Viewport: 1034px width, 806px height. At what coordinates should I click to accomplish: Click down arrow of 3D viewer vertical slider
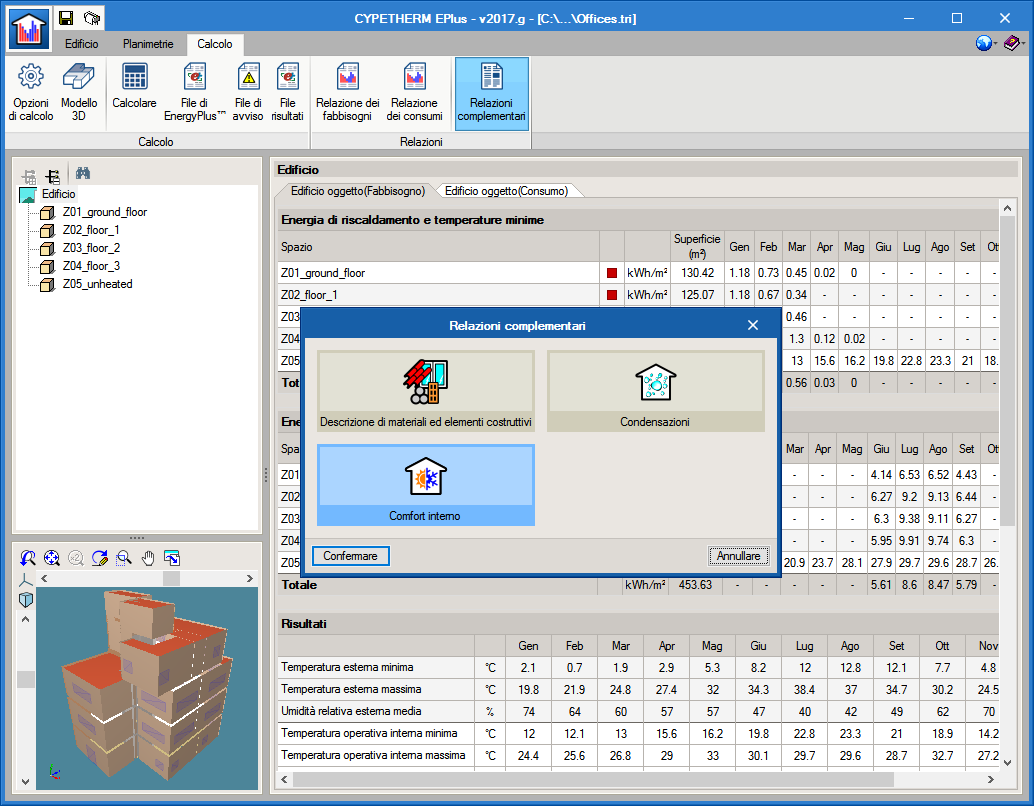coord(25,782)
